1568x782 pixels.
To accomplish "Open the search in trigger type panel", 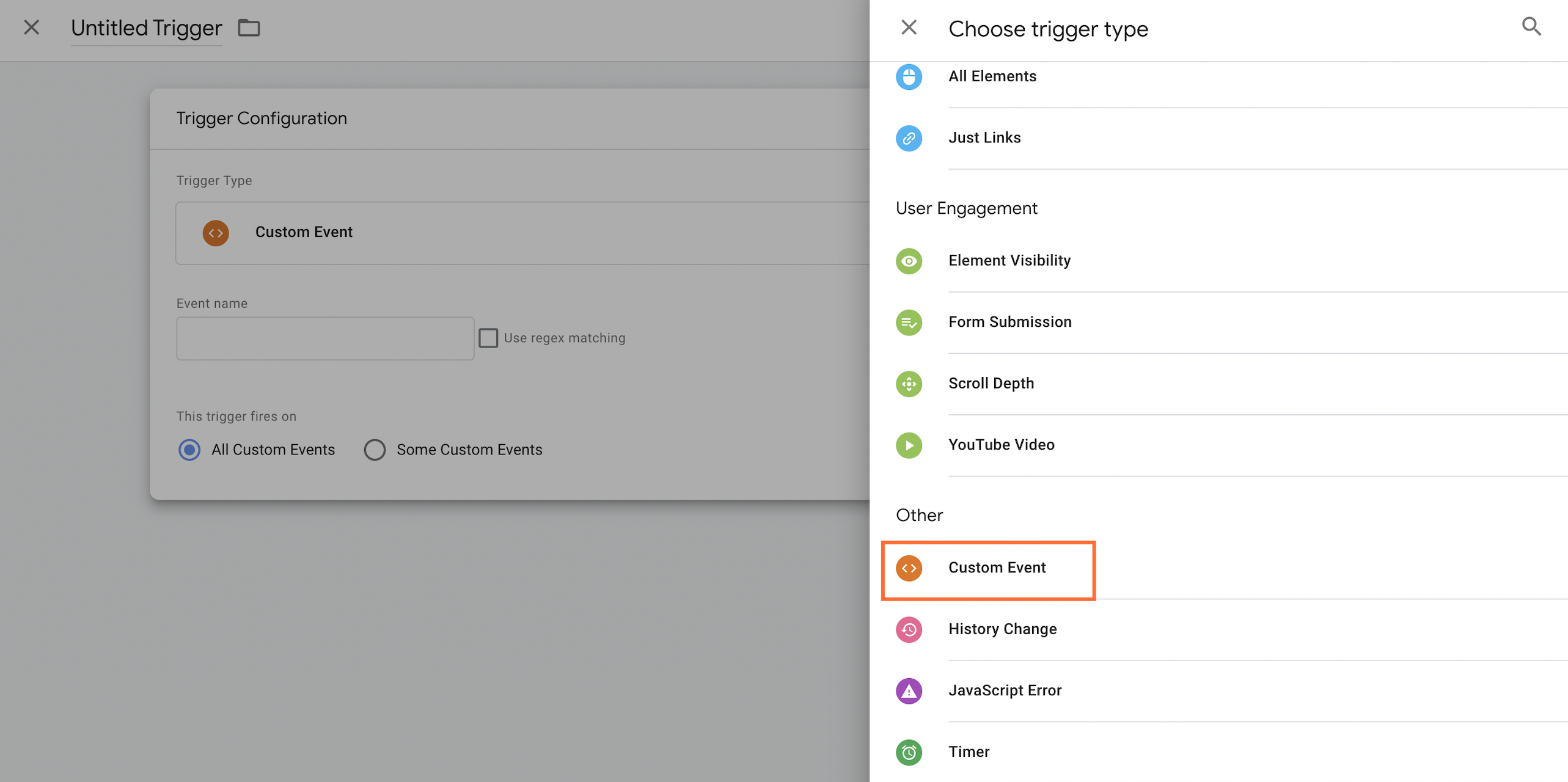I will click(x=1531, y=27).
